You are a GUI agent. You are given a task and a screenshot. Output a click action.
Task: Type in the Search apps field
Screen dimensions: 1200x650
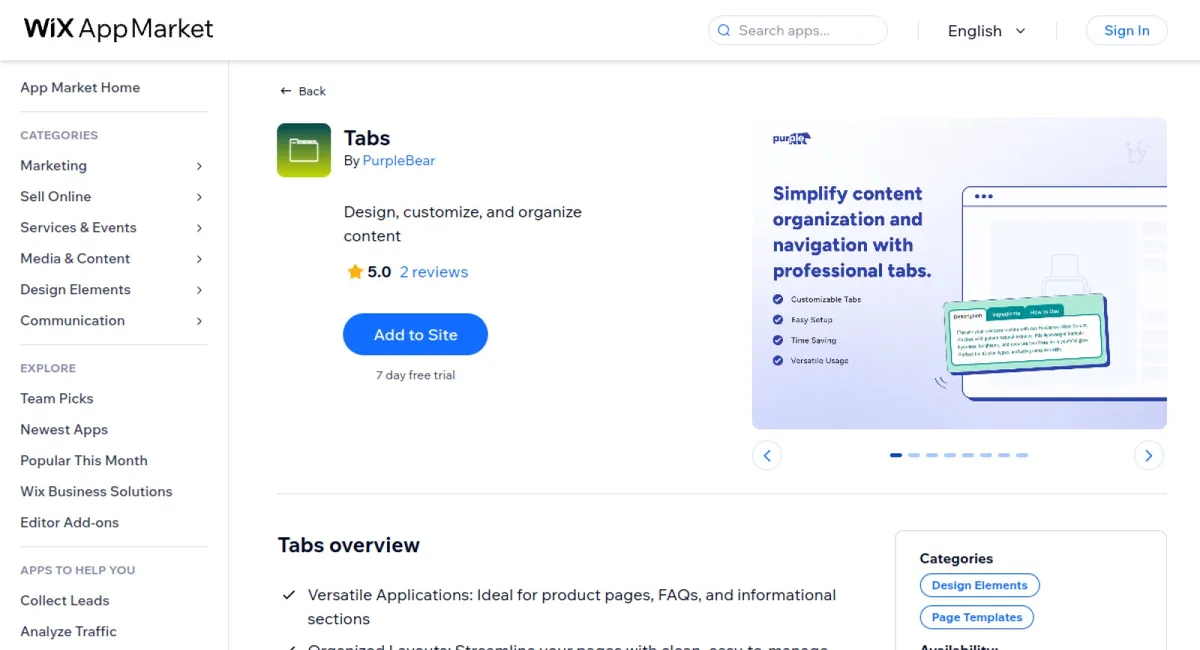click(798, 31)
